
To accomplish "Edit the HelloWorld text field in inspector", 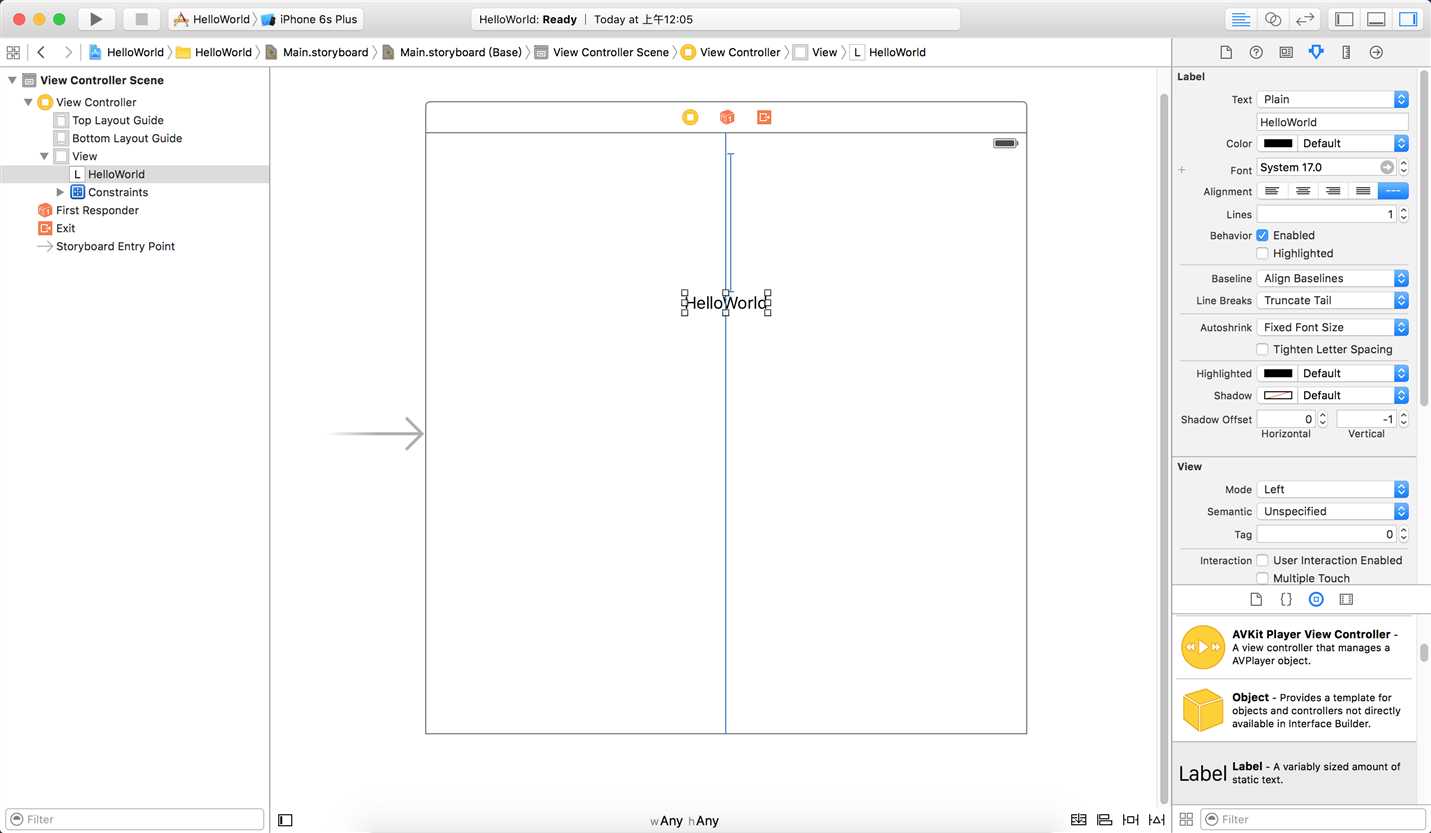I will tap(1332, 122).
